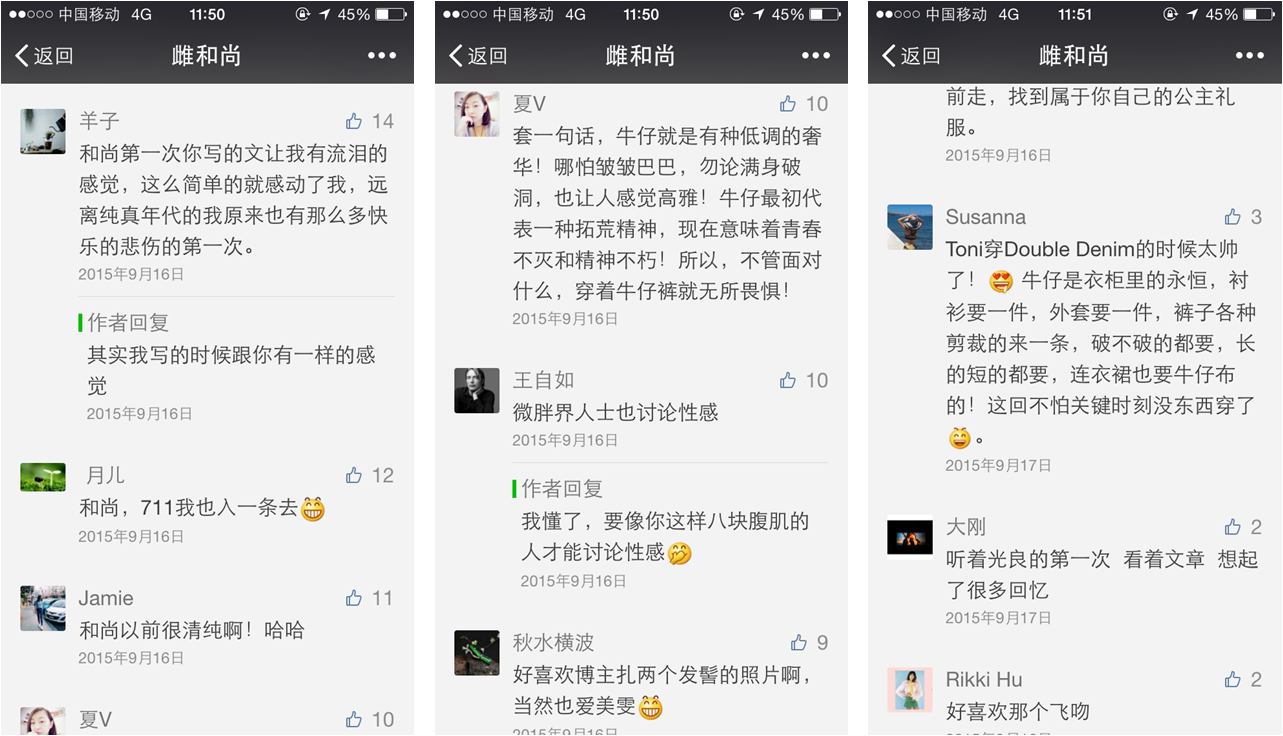The image size is (1283, 736).
Task: Tap 王自如's black-and-white avatar
Action: point(477,390)
